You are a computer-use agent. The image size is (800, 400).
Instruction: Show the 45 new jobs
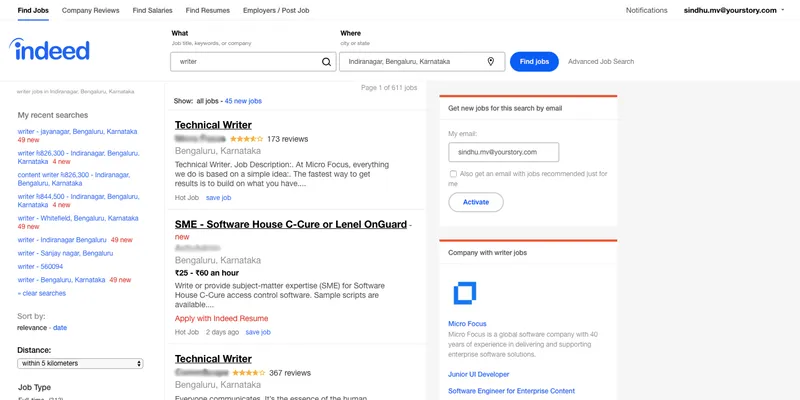(243, 101)
